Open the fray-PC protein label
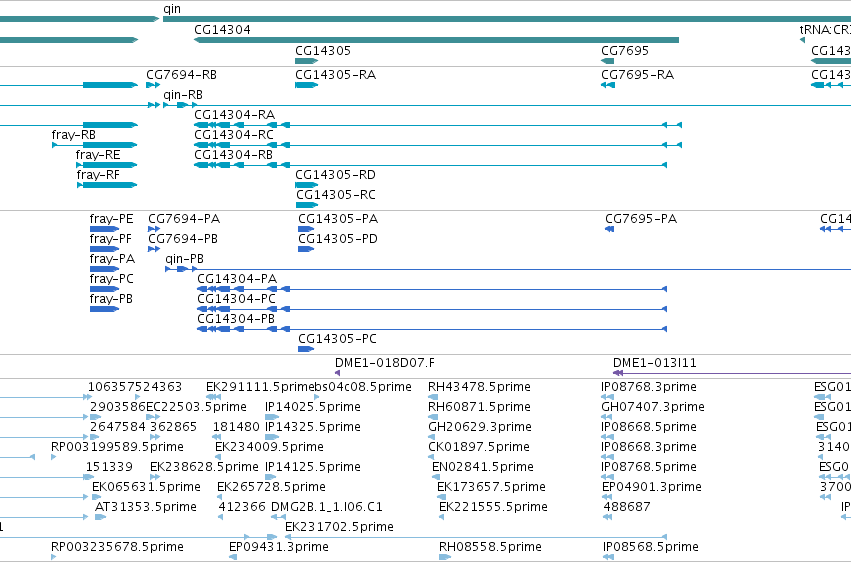The height and width of the screenshot is (562, 851). 111,279
